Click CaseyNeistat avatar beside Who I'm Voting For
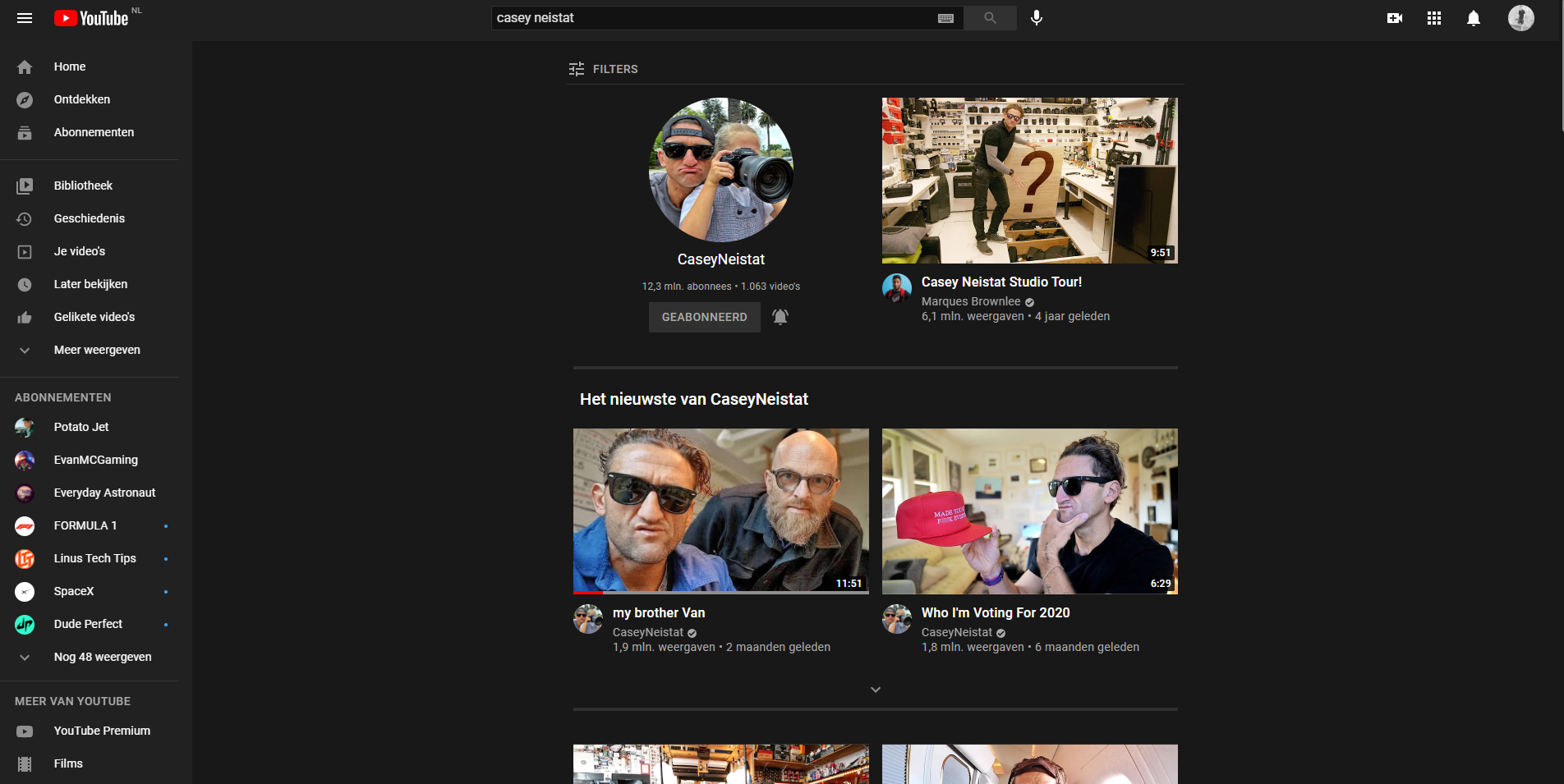1564x784 pixels. point(897,619)
